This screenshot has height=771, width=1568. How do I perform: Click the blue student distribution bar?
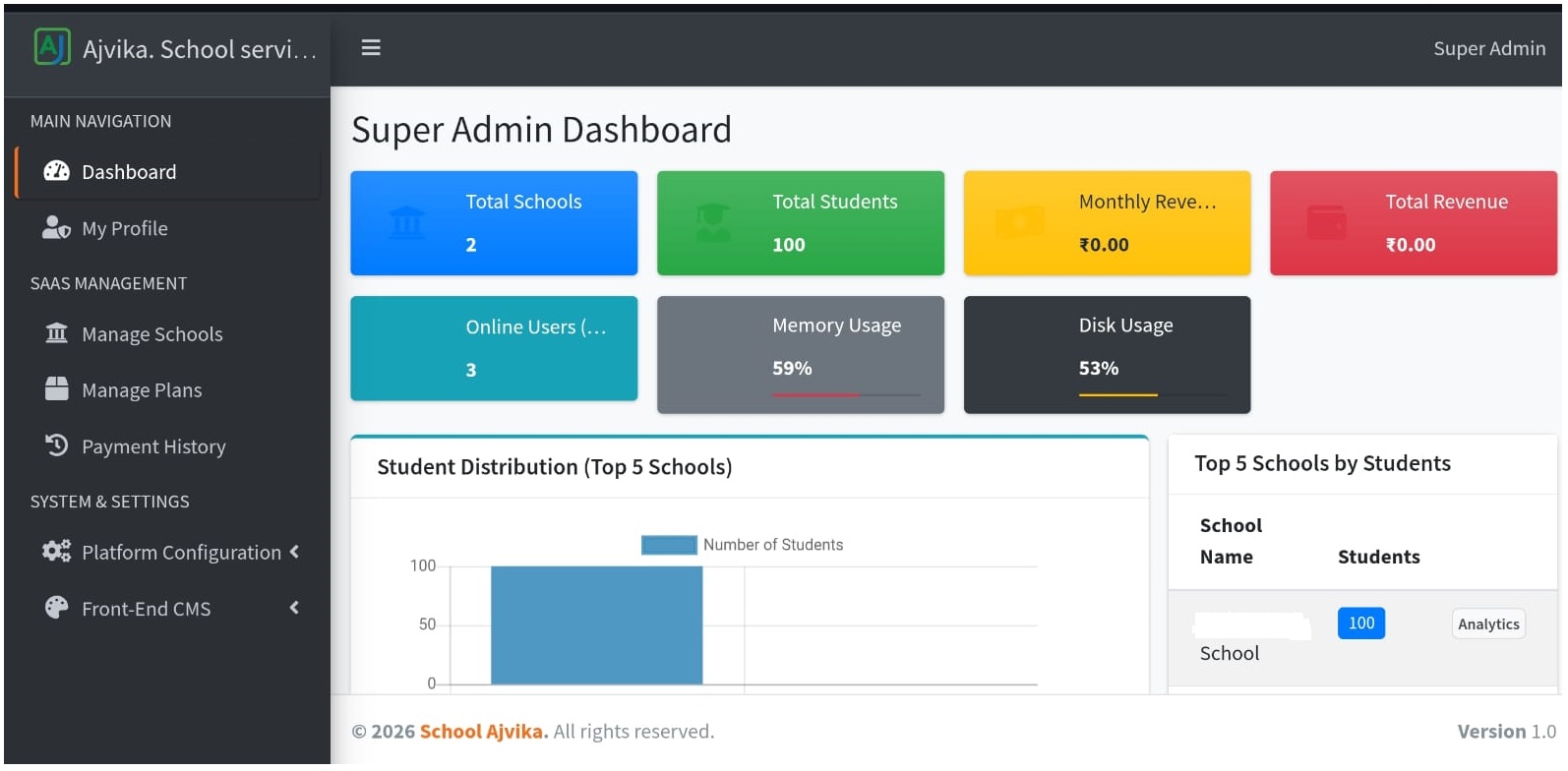point(596,624)
